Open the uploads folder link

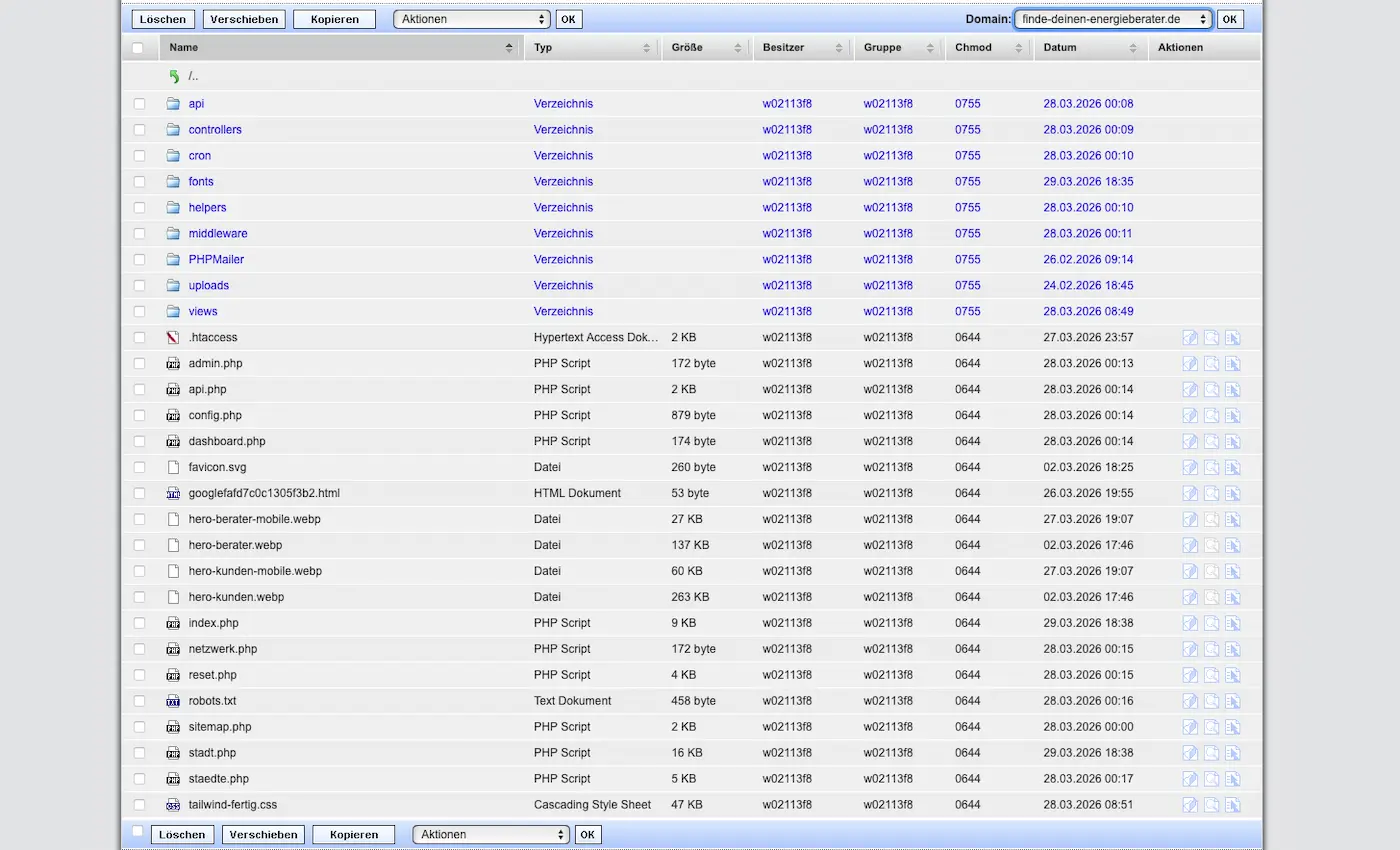point(208,285)
